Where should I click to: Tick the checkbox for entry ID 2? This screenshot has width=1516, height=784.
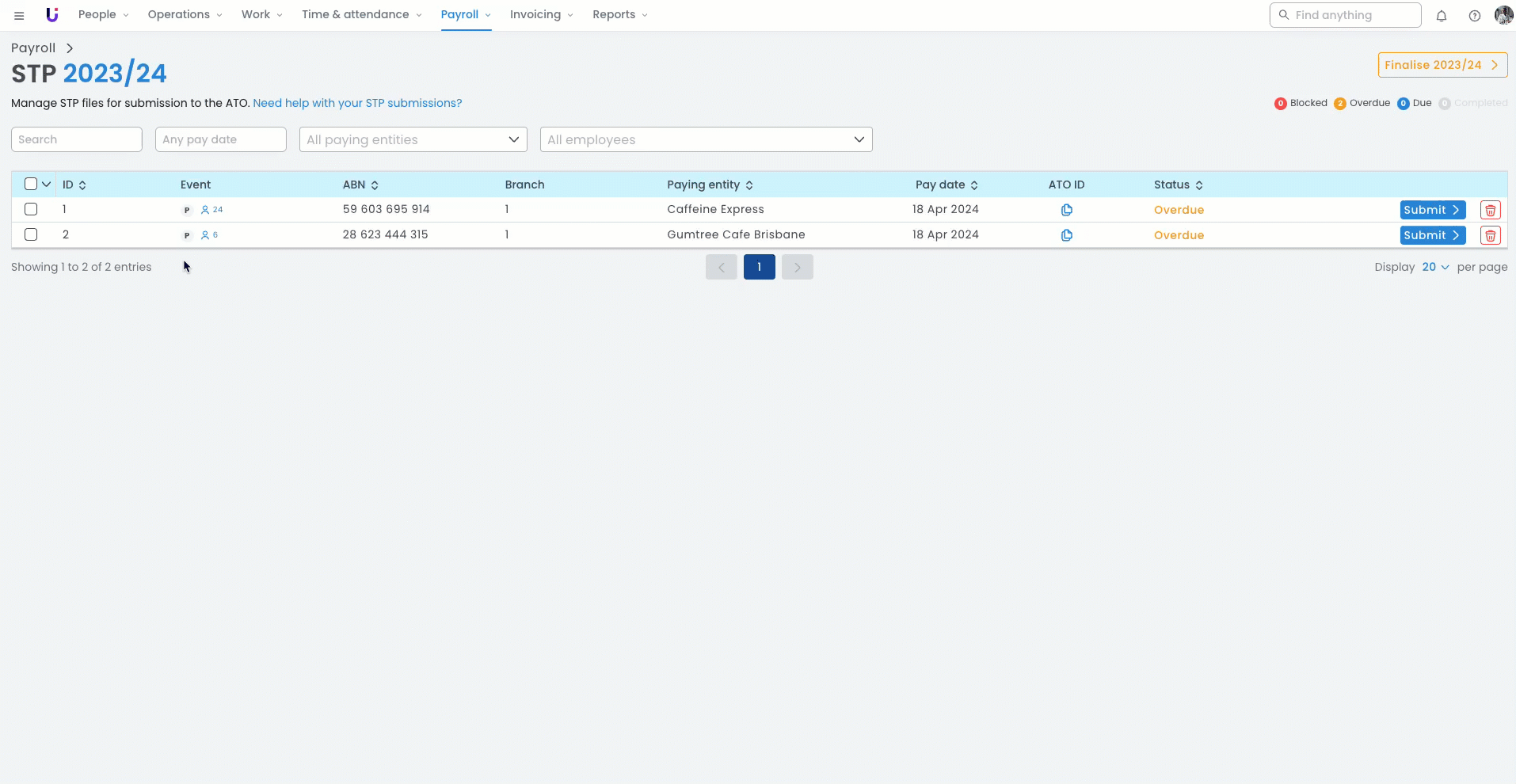[31, 234]
